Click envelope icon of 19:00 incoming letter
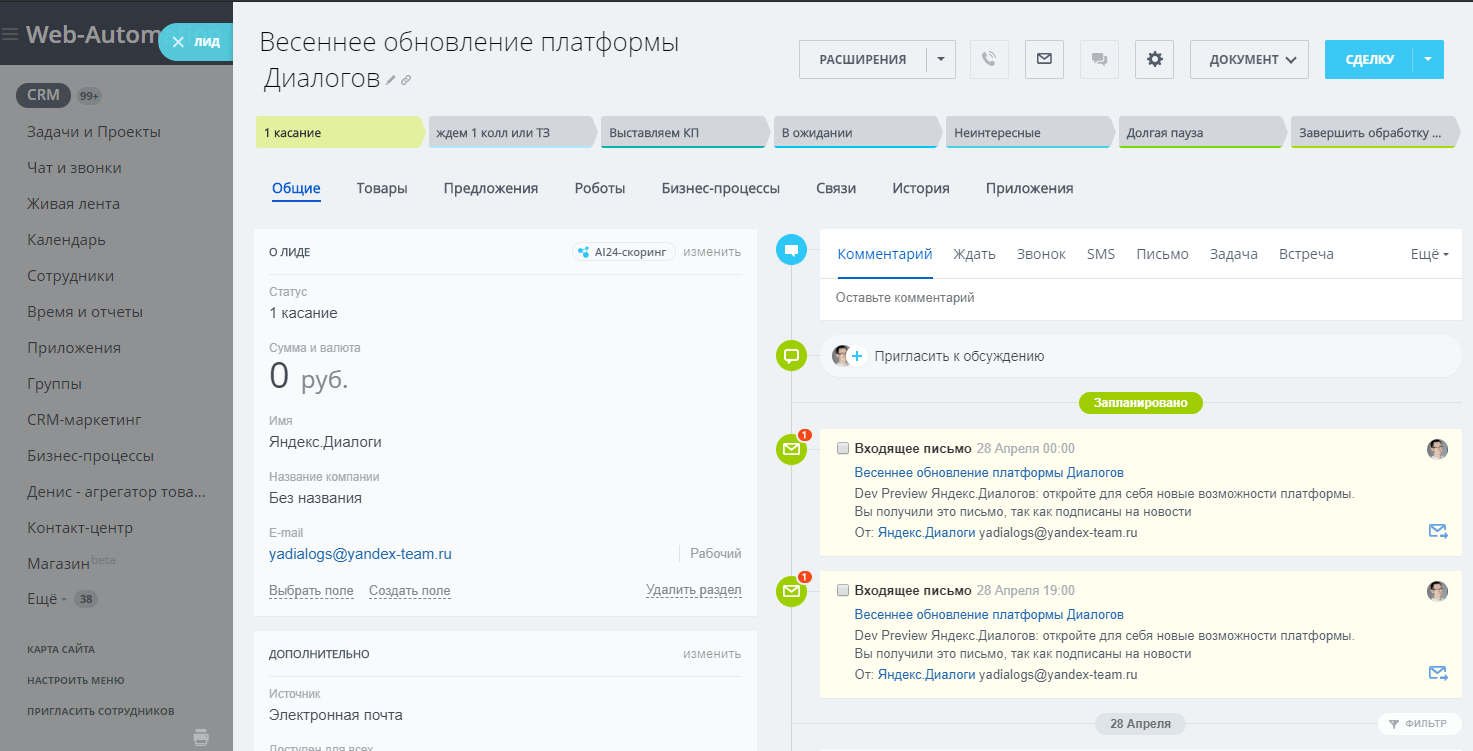1473x751 pixels. tap(792, 592)
